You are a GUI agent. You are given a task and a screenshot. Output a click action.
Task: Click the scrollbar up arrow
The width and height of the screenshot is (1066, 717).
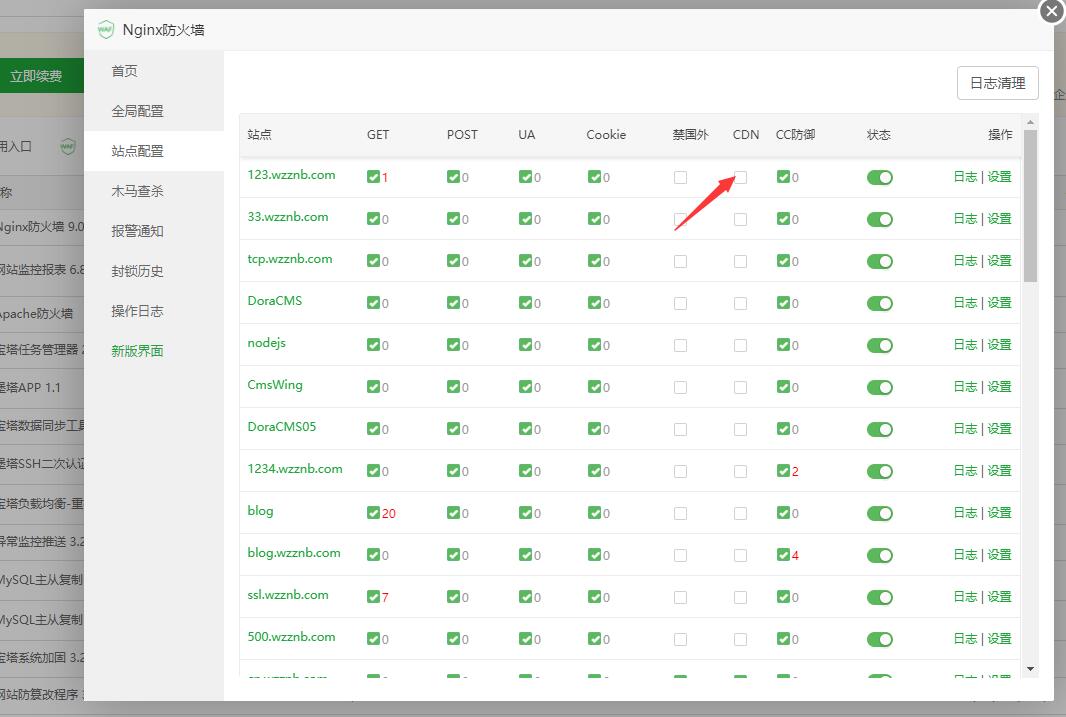click(1030, 122)
